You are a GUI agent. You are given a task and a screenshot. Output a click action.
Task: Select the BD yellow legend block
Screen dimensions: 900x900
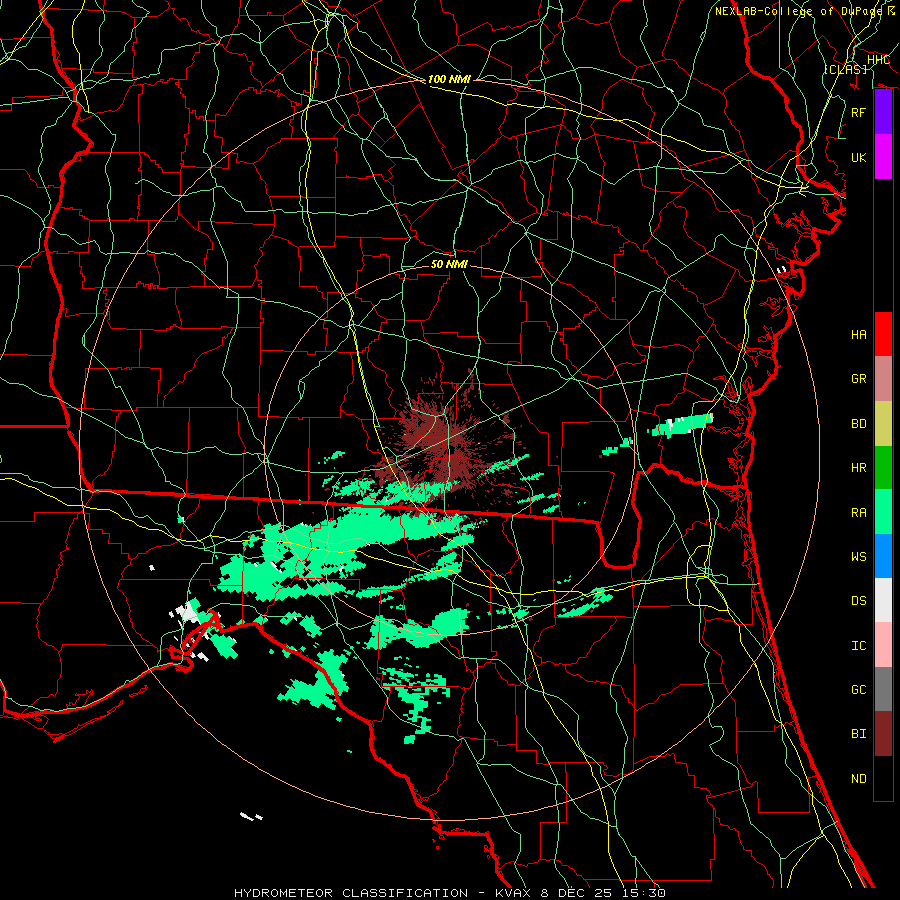coord(883,424)
